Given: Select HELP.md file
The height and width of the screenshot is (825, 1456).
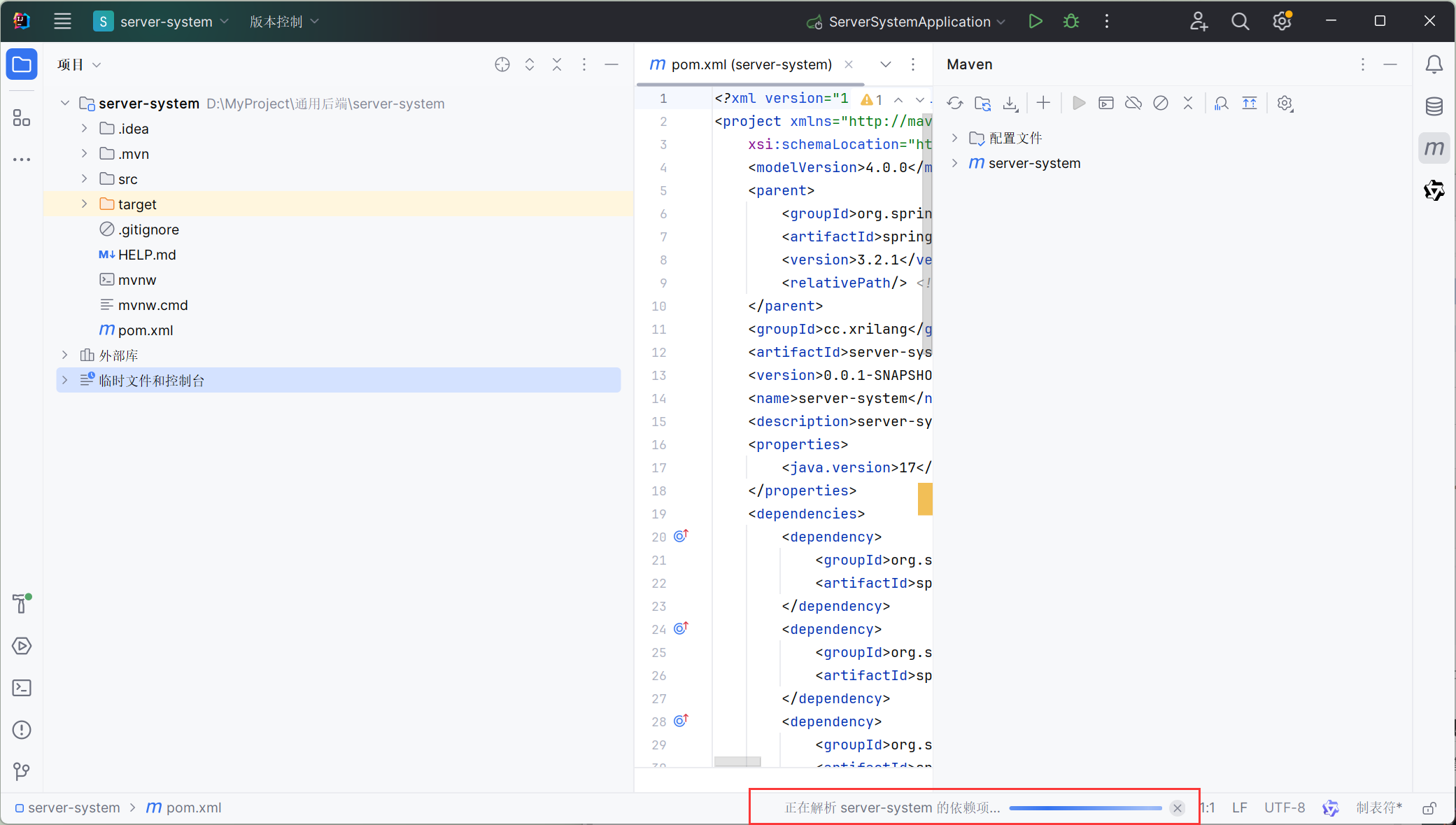Looking at the screenshot, I should tap(147, 255).
